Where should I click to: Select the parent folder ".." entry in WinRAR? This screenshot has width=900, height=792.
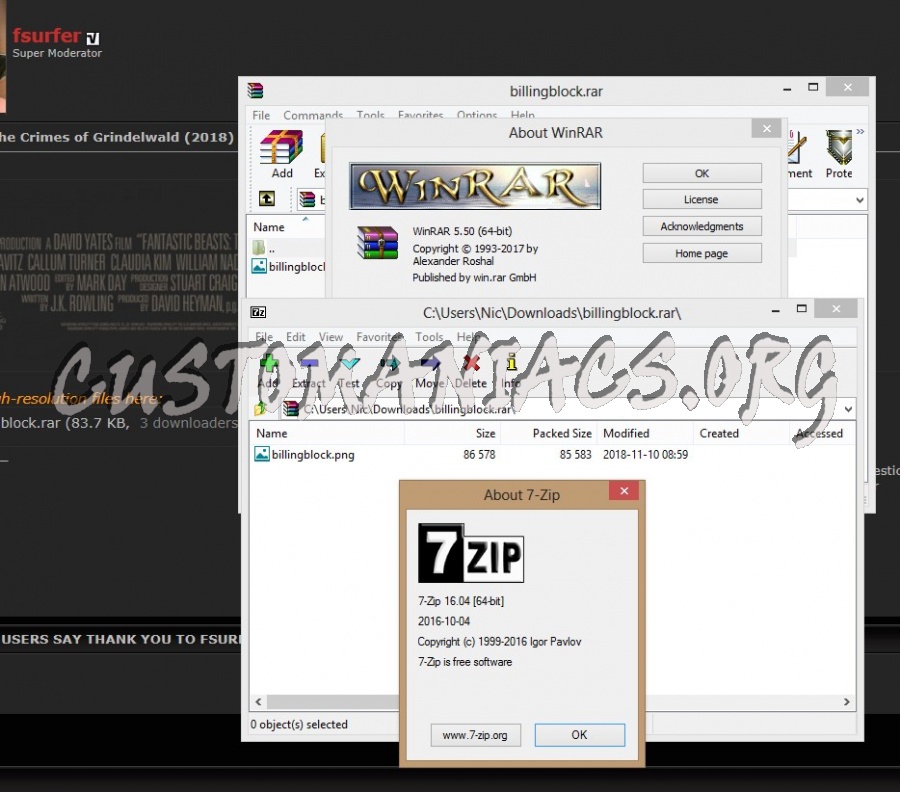[x=265, y=248]
